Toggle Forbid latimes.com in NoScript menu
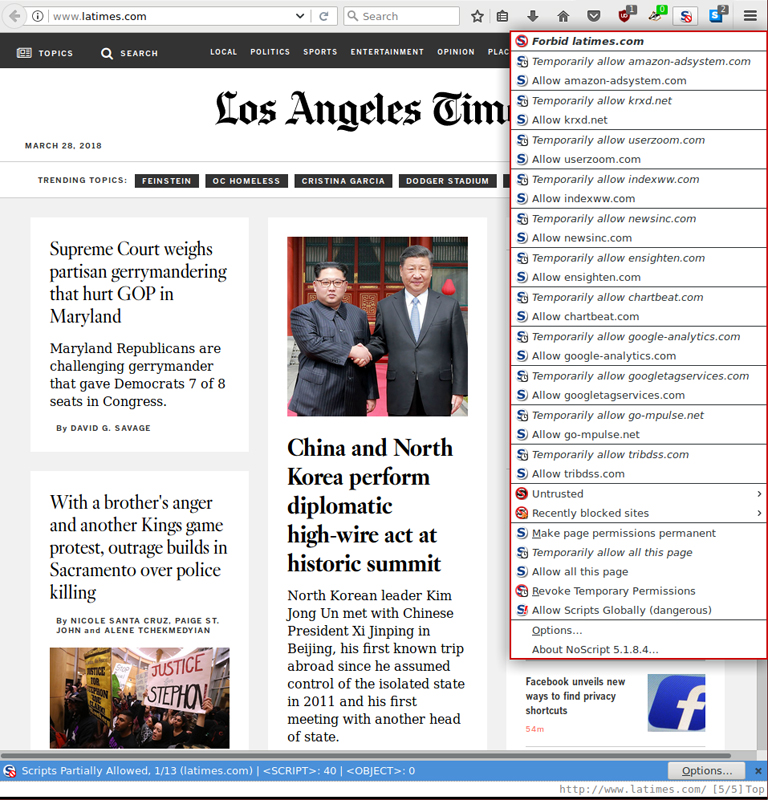The height and width of the screenshot is (800, 768). [x=587, y=42]
